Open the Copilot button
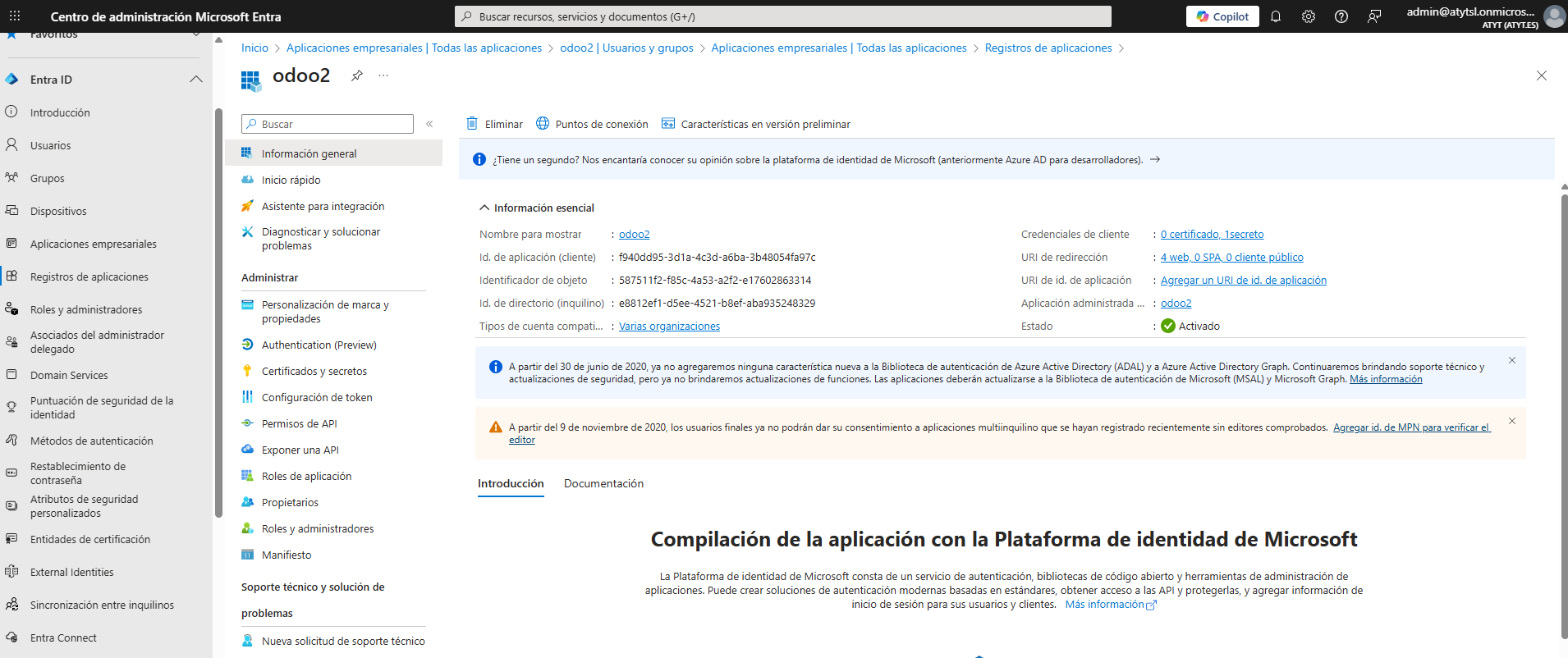1568x658 pixels. [1222, 16]
